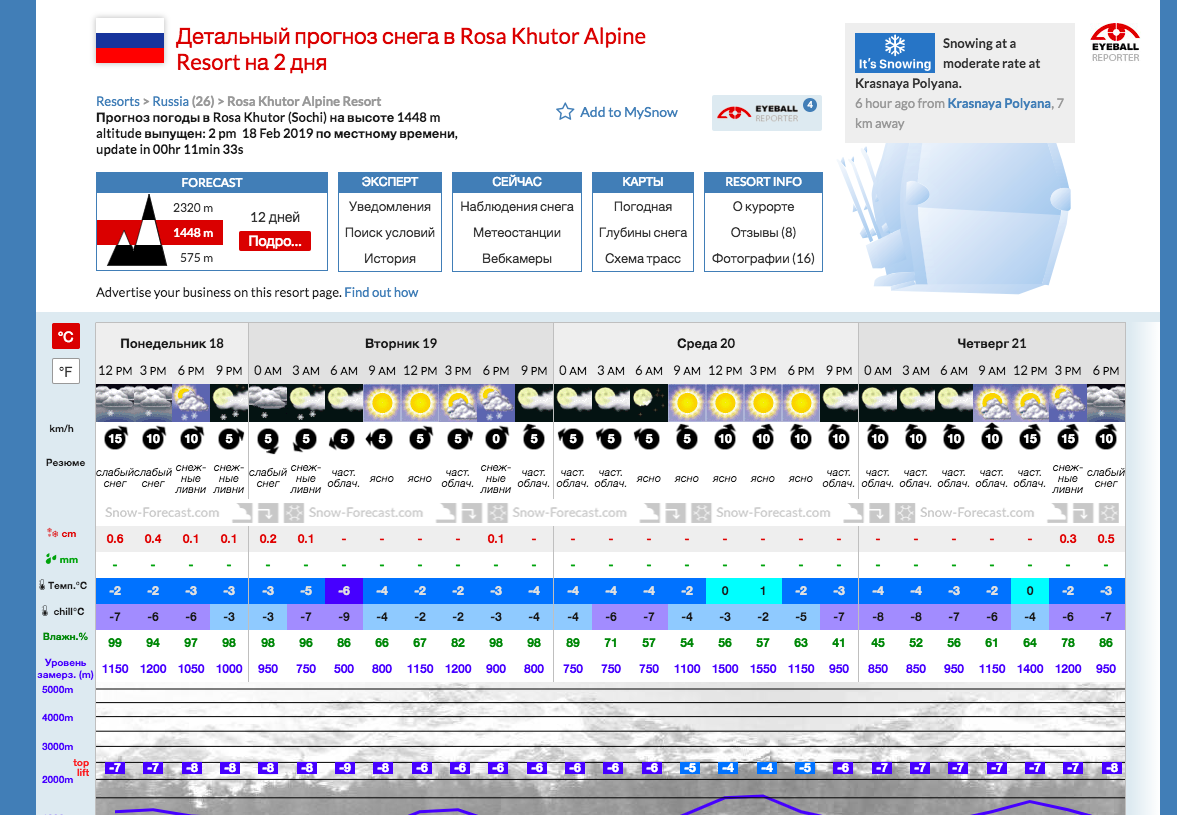1177x815 pixels.
Task: Click the Понедельник 18 day header
Action: [x=172, y=343]
